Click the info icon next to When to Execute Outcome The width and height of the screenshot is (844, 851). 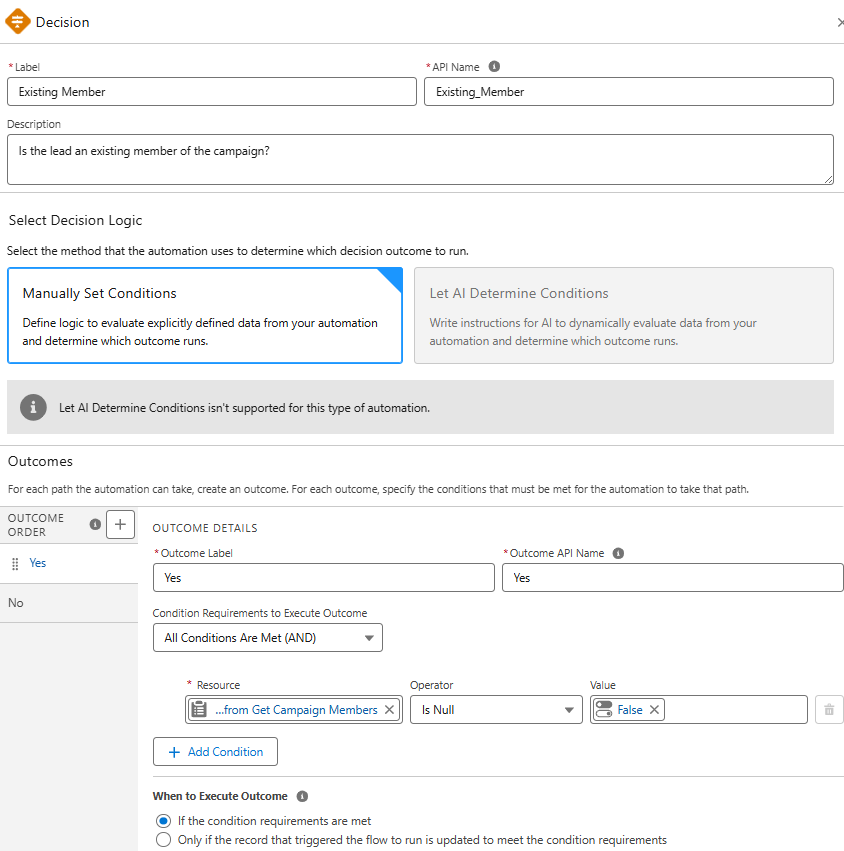(x=302, y=796)
